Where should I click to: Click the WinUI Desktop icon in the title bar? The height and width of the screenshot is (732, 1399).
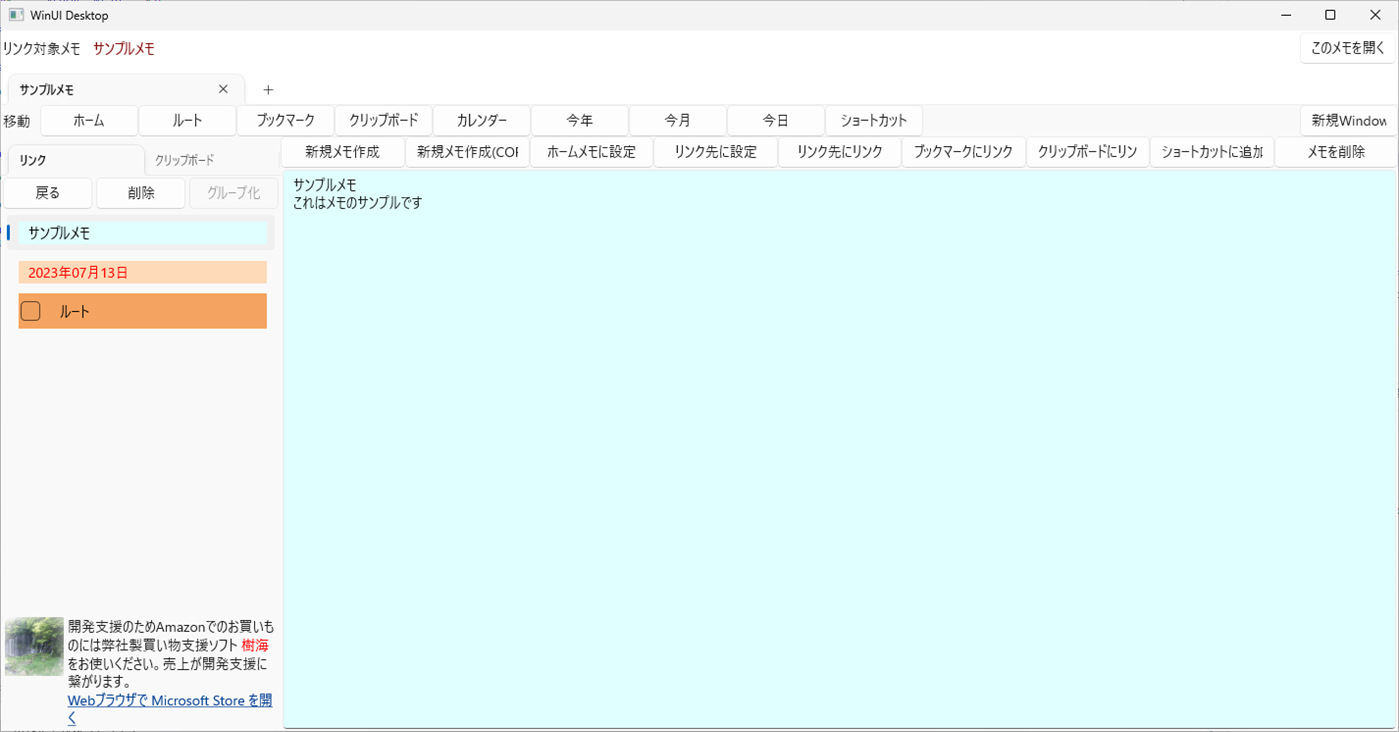[x=14, y=14]
